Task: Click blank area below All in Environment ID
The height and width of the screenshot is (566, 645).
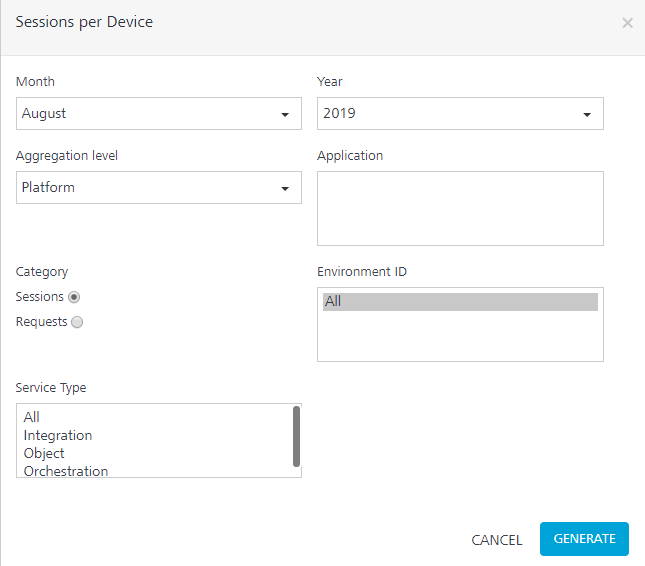Action: pos(460,337)
